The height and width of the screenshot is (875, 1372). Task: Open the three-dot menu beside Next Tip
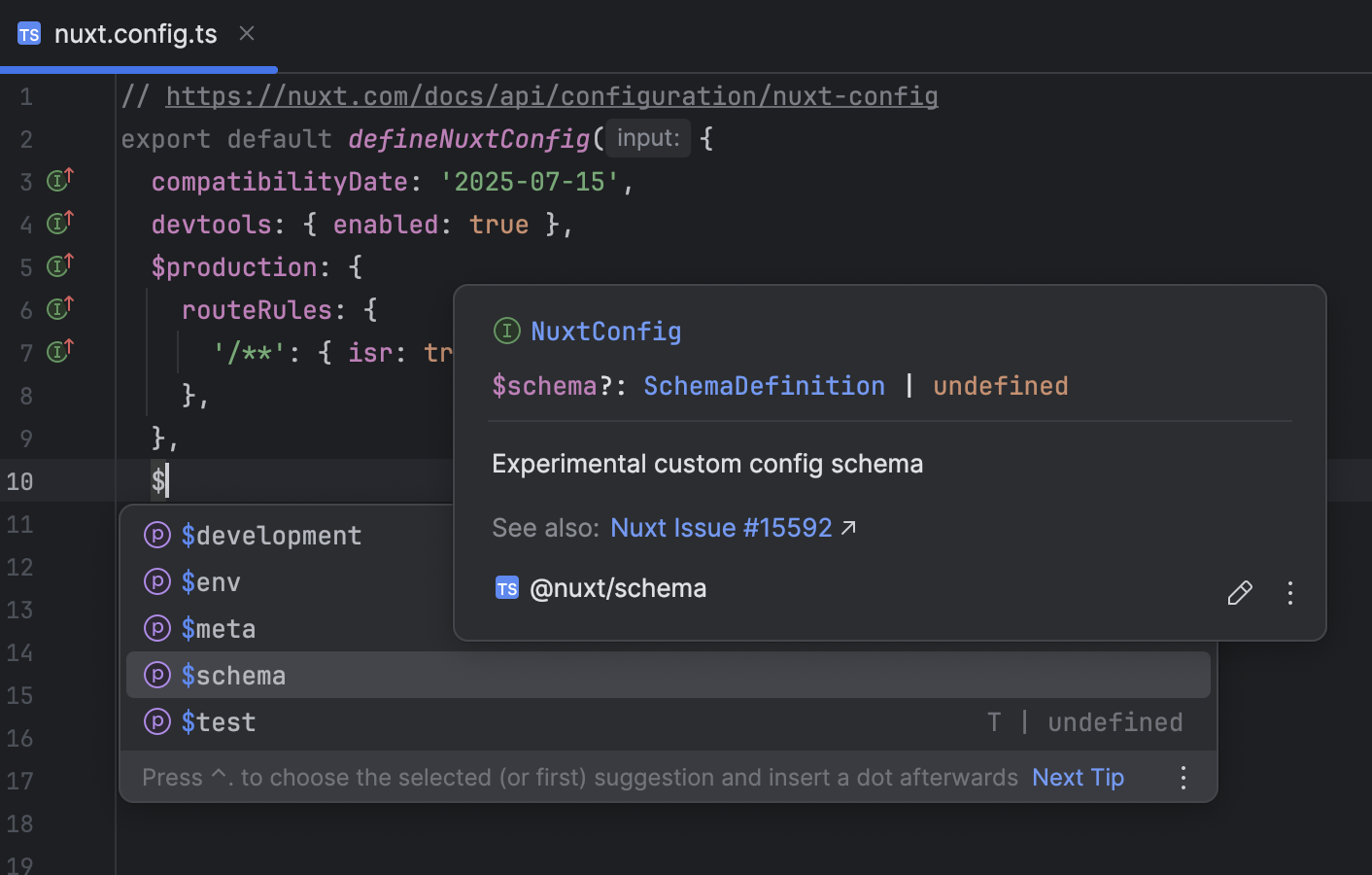(1183, 777)
